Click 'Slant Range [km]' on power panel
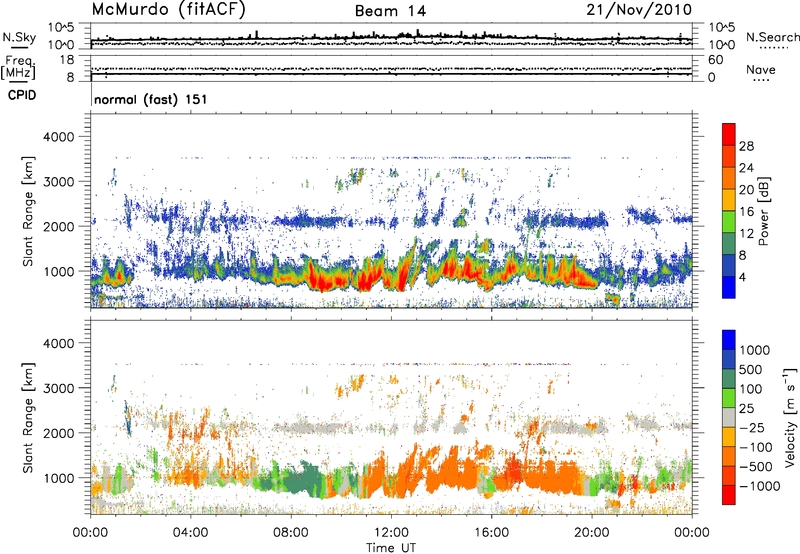800x554 pixels. coord(28,211)
